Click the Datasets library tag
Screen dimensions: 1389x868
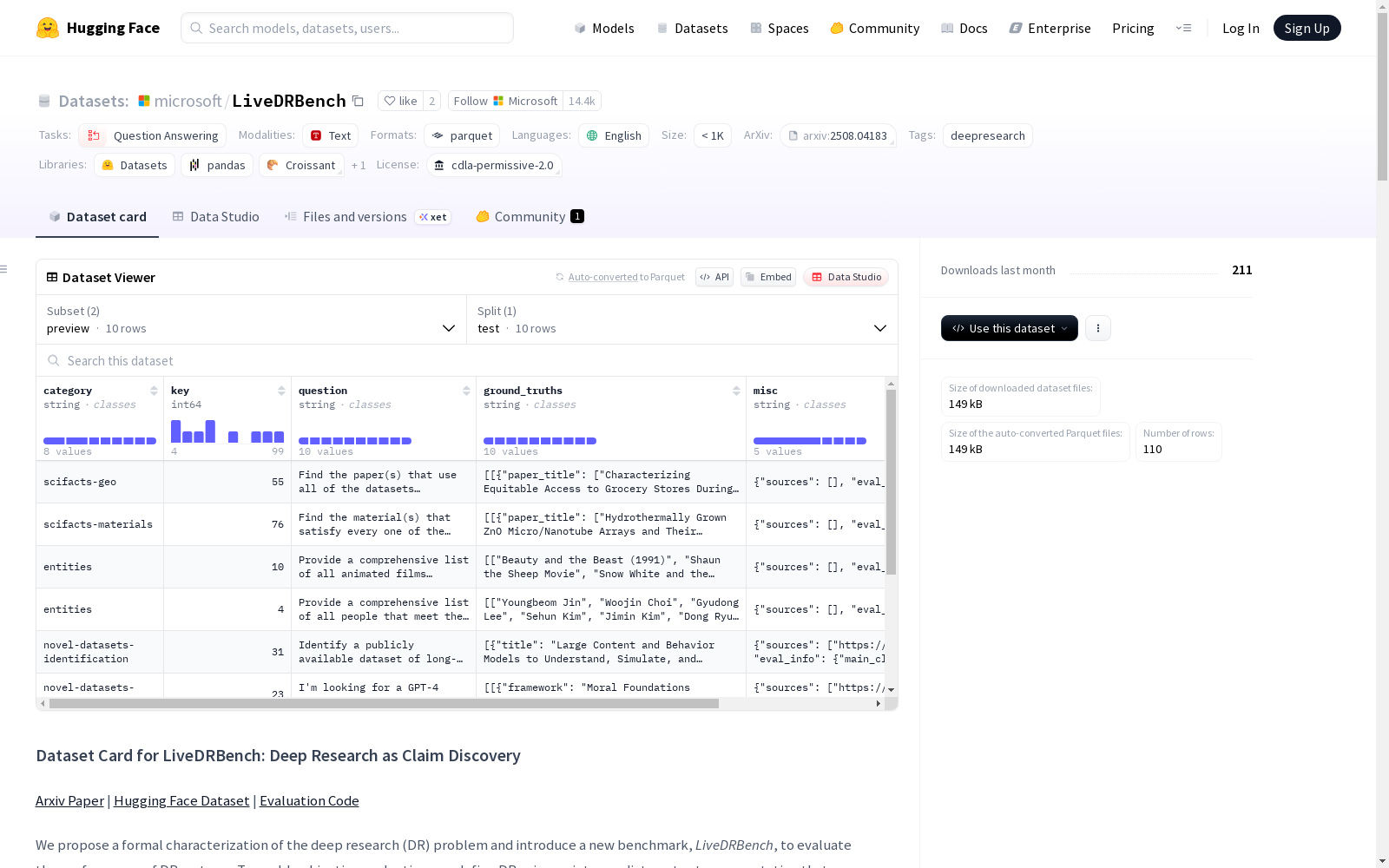[x=135, y=165]
